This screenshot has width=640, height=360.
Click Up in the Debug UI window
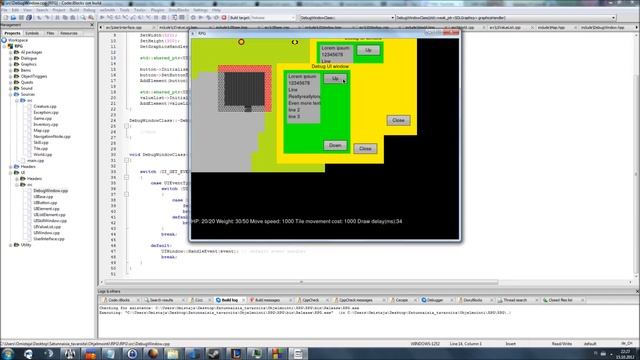(335, 78)
